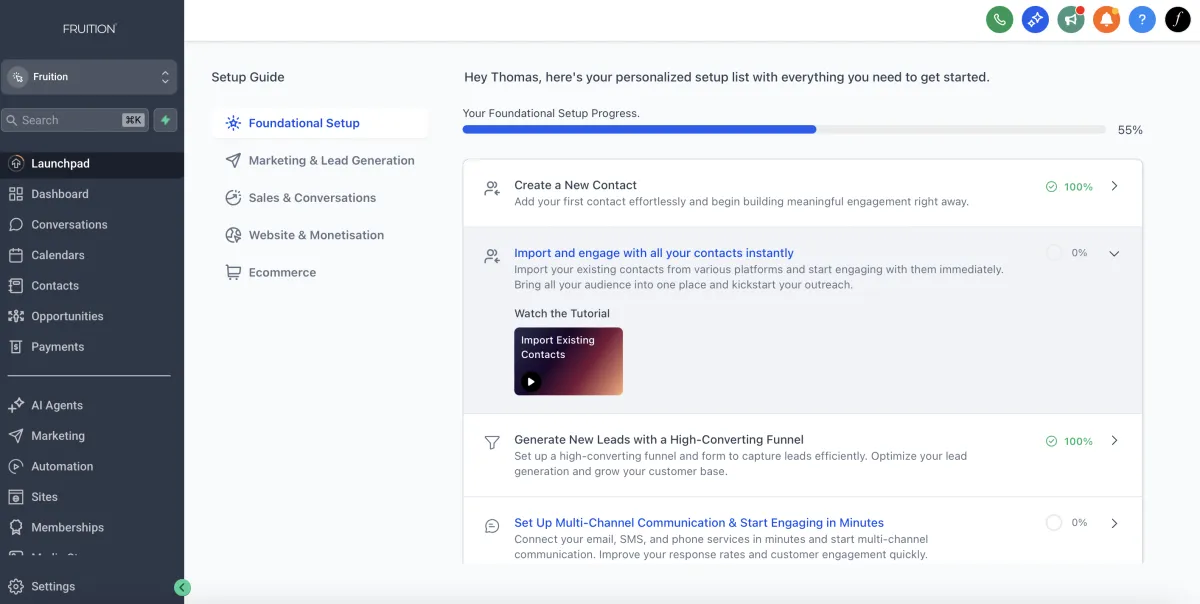The width and height of the screenshot is (1200, 604).
Task: Open Set Up Multi-Channel Communication link
Action: (x=699, y=523)
